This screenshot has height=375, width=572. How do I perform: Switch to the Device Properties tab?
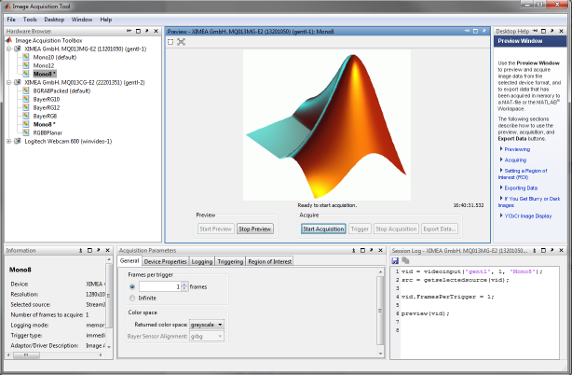coord(165,261)
